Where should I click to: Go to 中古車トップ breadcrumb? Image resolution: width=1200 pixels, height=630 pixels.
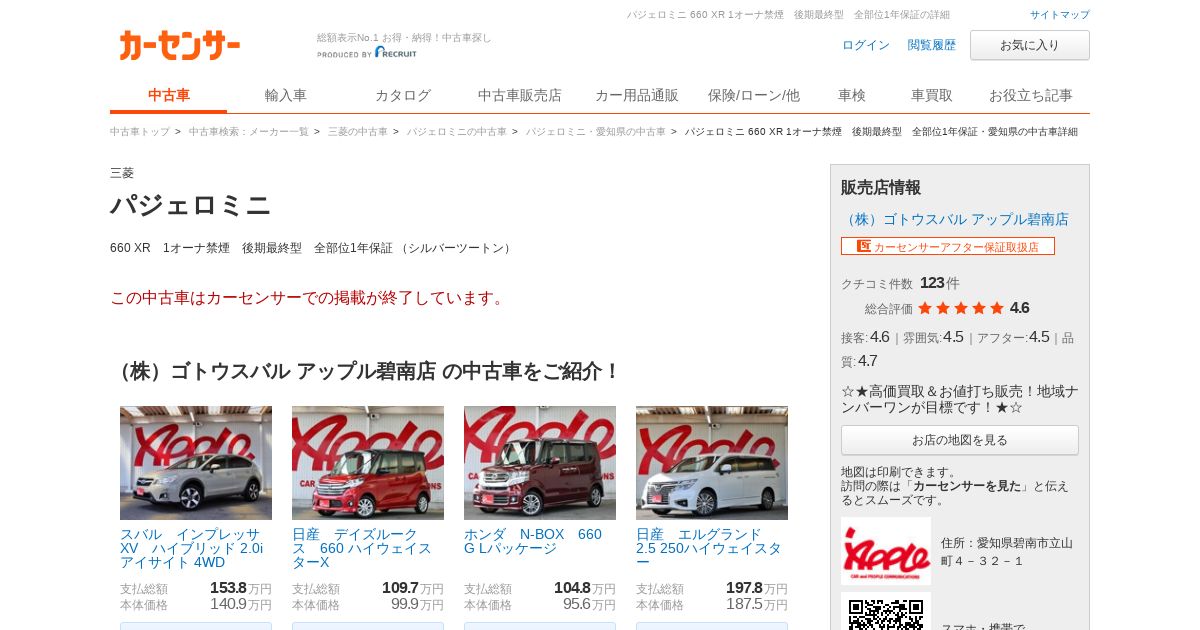[x=140, y=132]
